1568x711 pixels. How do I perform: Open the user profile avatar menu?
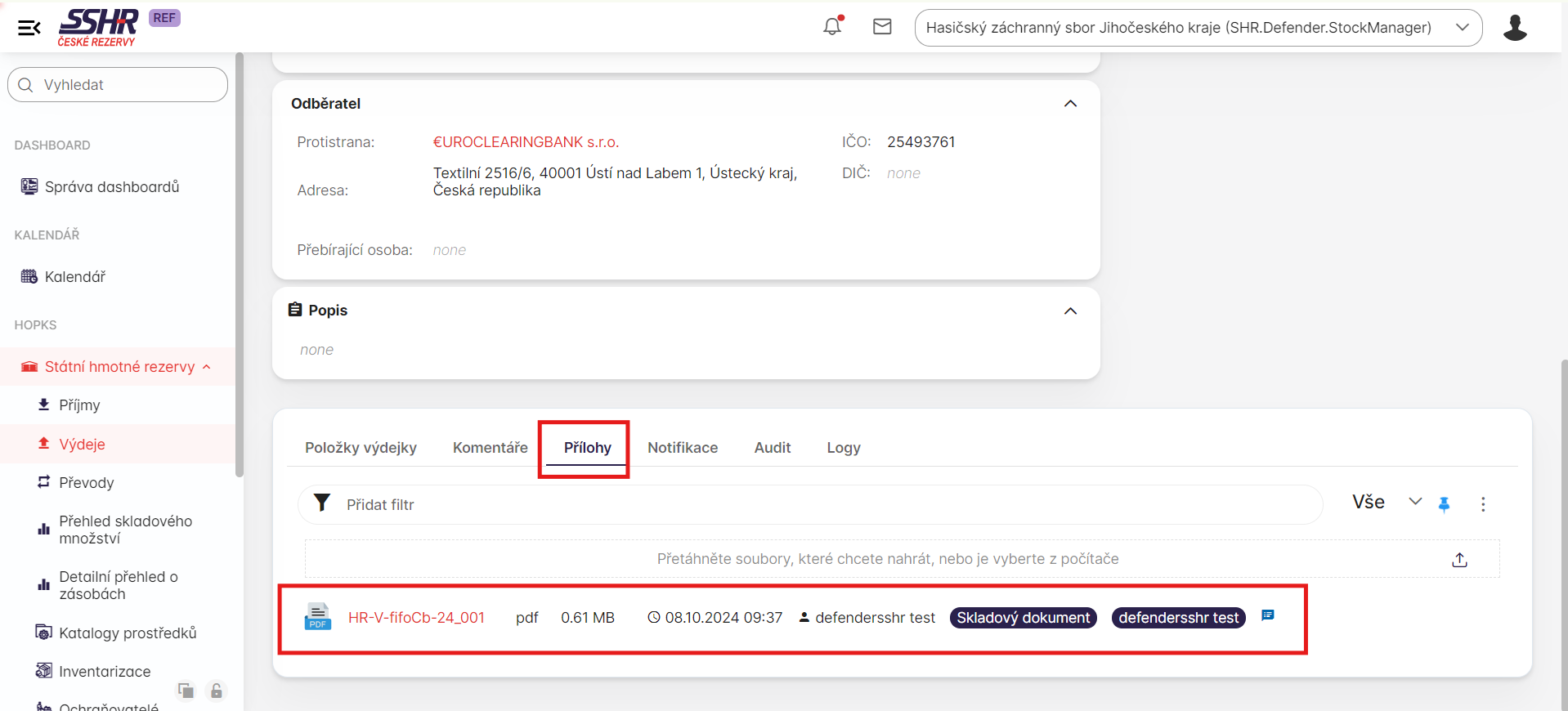(1514, 28)
